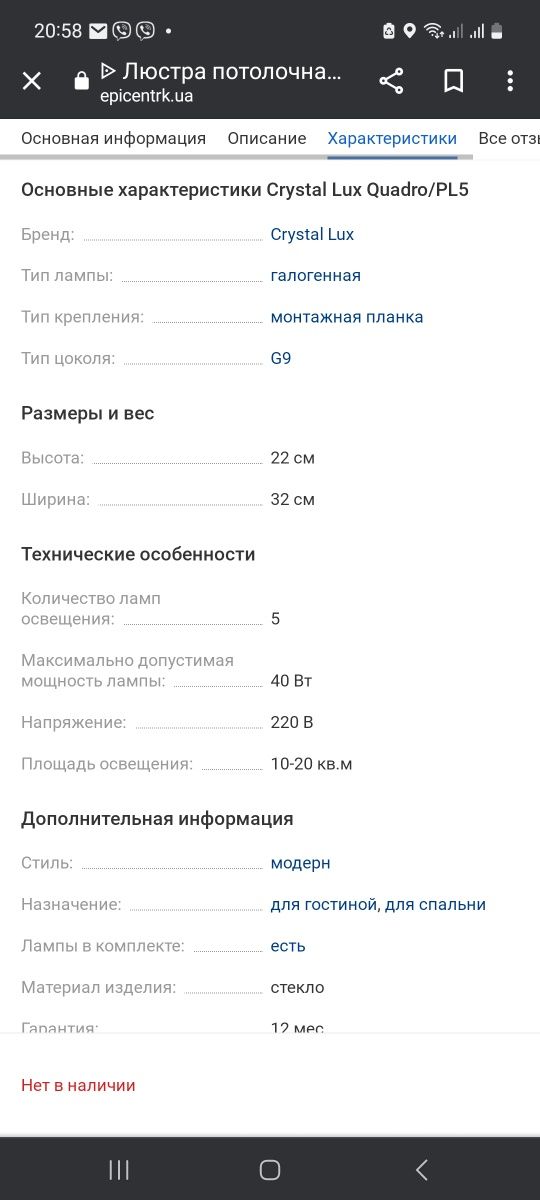The width and height of the screenshot is (540, 1200).
Task: Tap the Android recent apps button
Action: click(x=119, y=1169)
